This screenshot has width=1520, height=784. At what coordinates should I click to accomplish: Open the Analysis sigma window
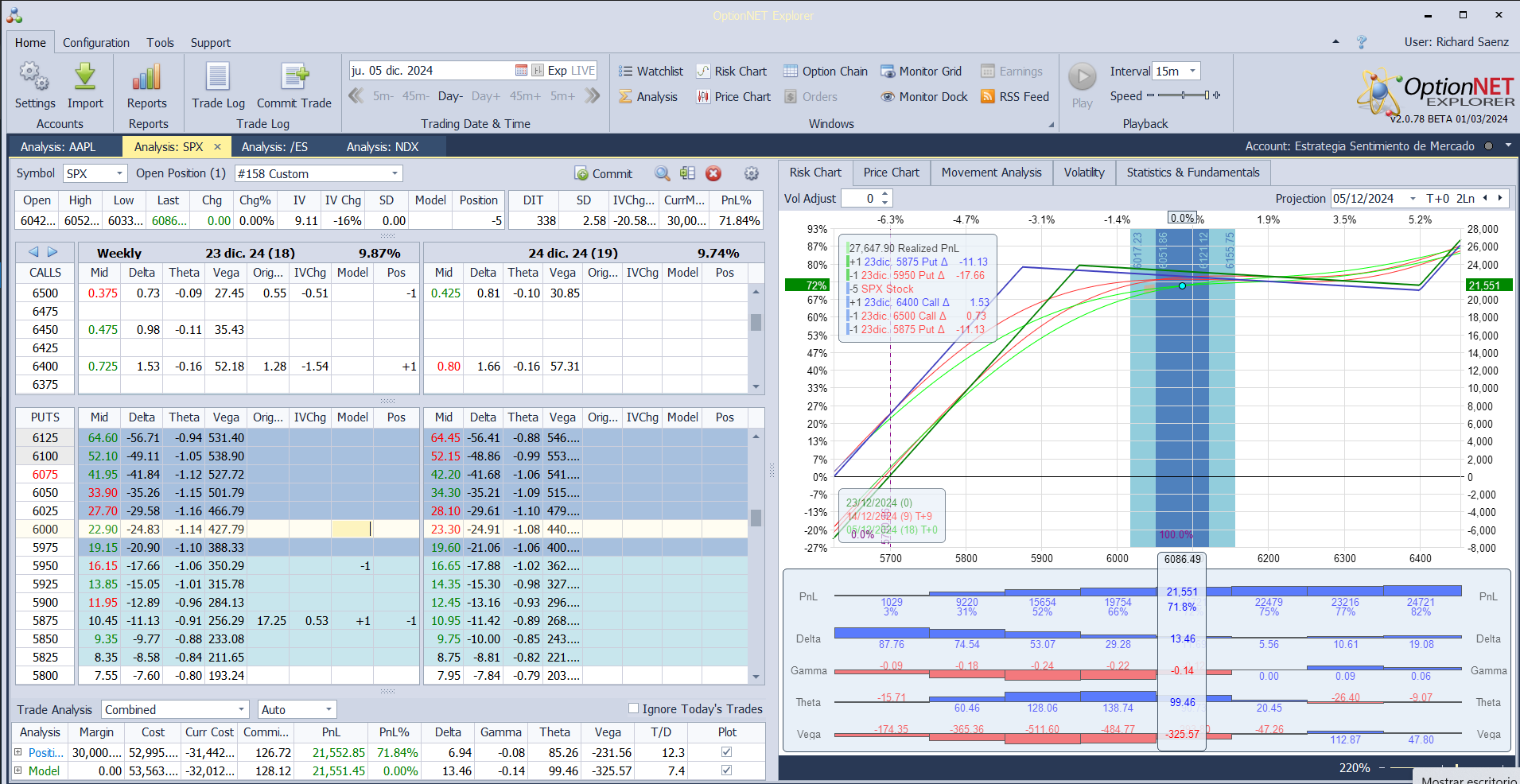[648, 96]
